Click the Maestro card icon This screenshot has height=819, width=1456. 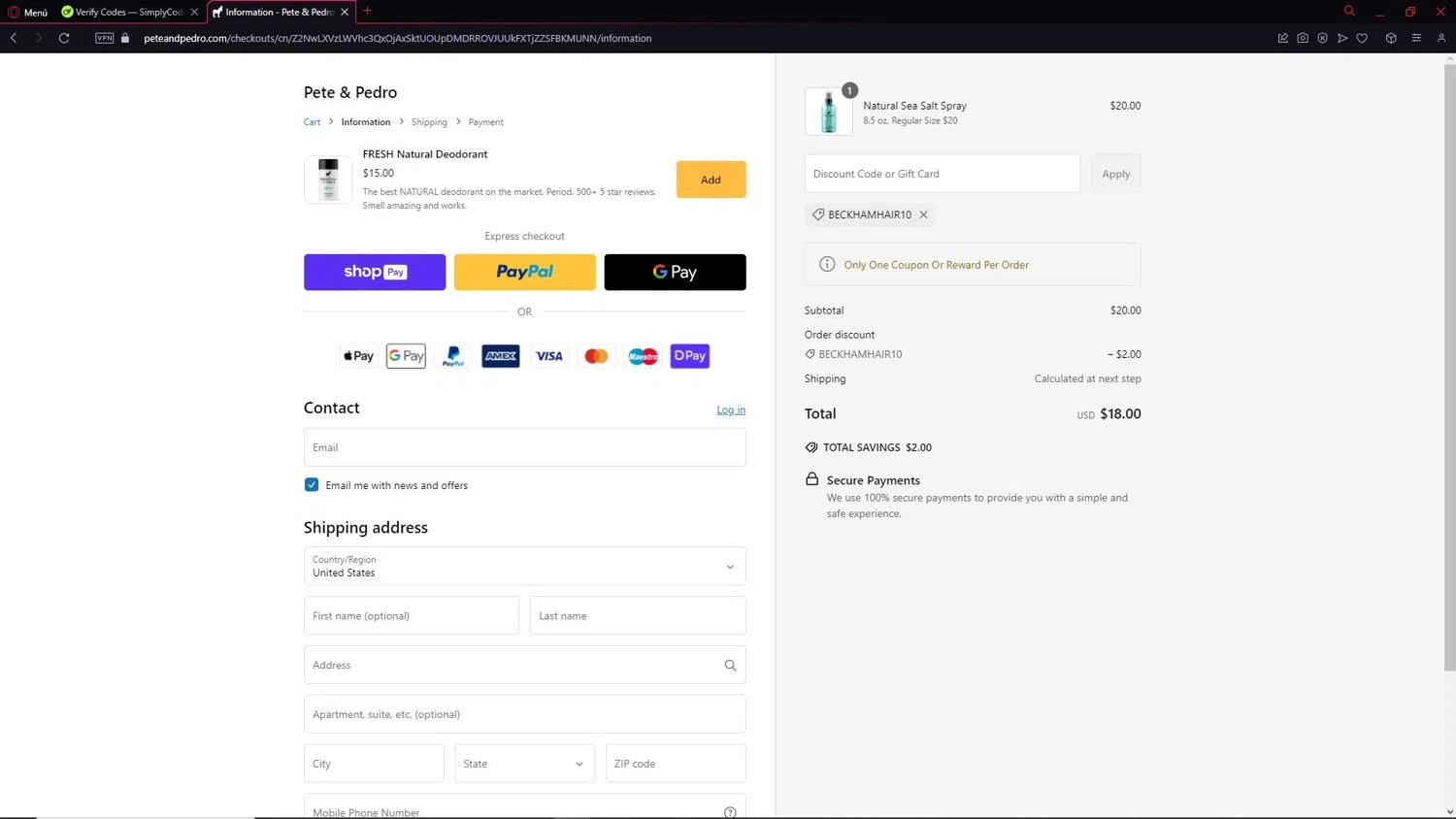pyautogui.click(x=643, y=356)
